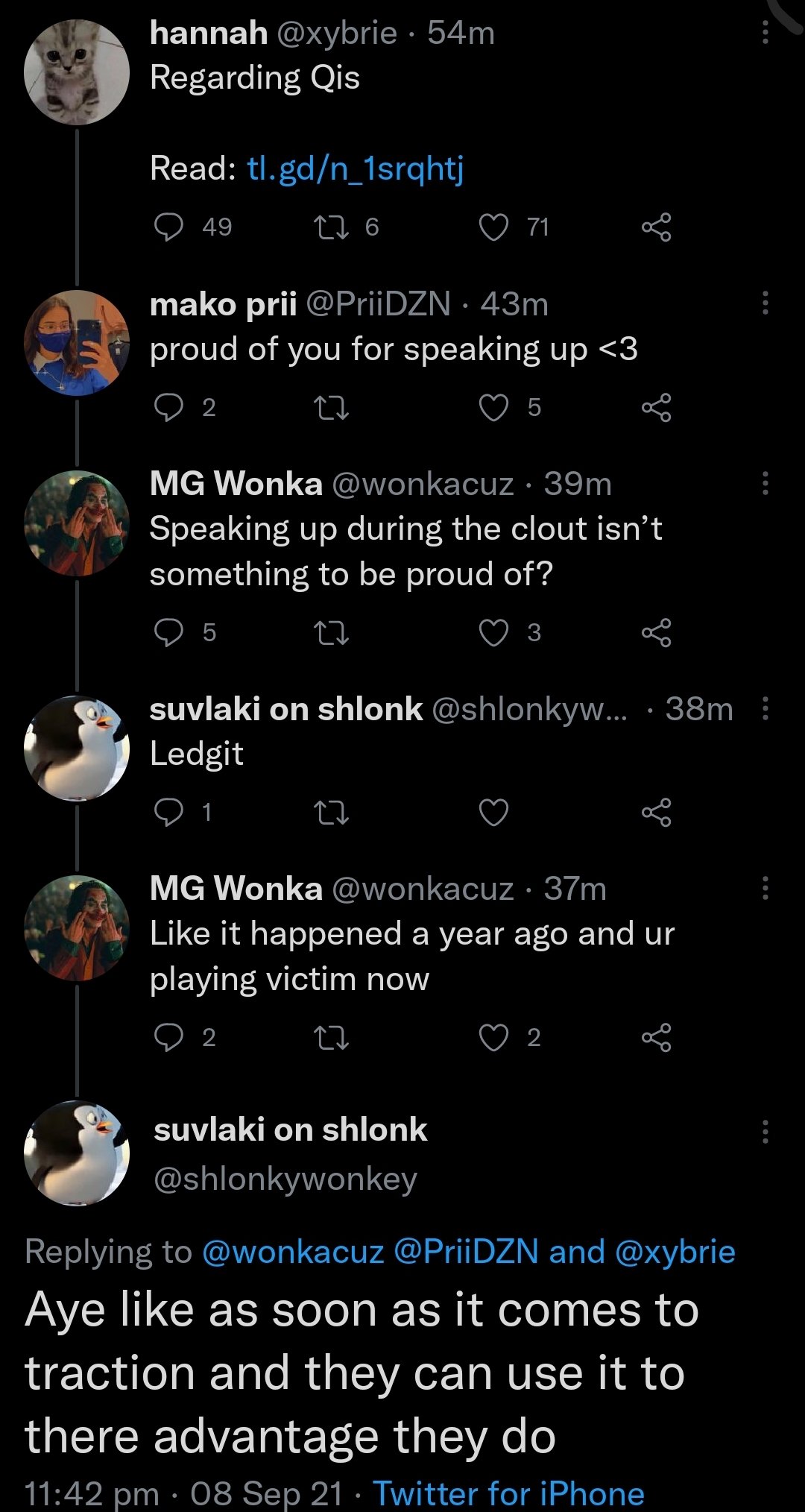Viewport: 805px width, 1512px height.
Task: Retweet hannah's Regarding Qis tweet
Action: click(332, 227)
